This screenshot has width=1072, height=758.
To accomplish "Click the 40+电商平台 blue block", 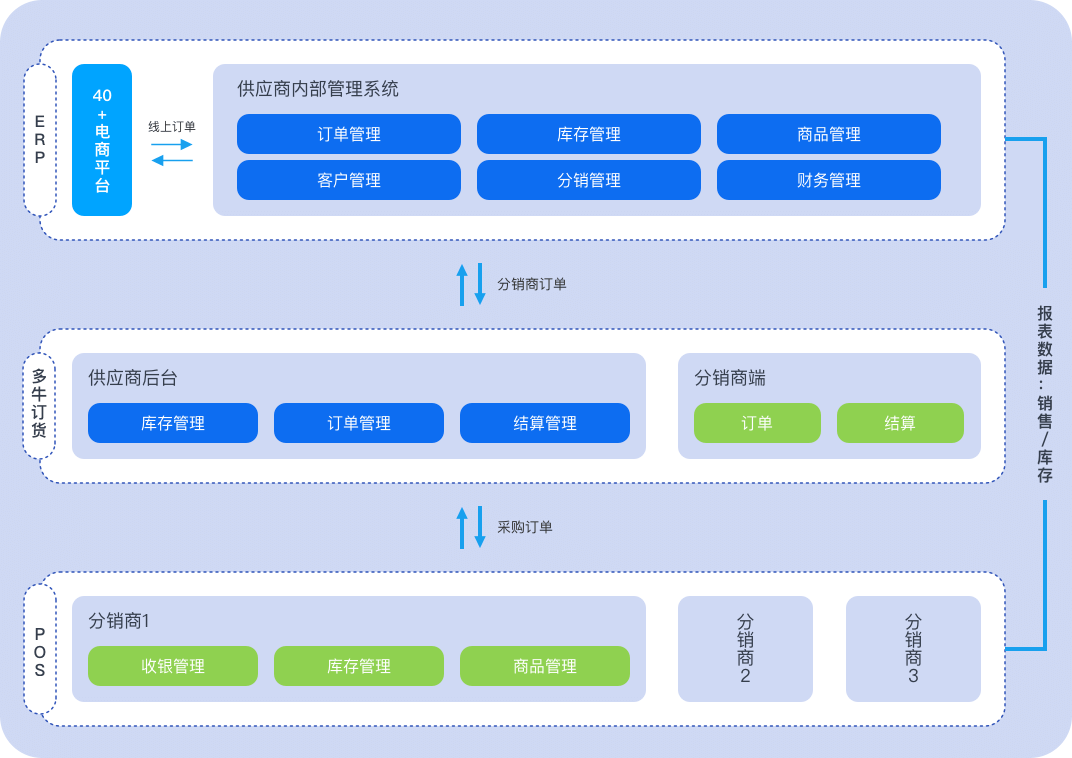I will click(x=102, y=140).
